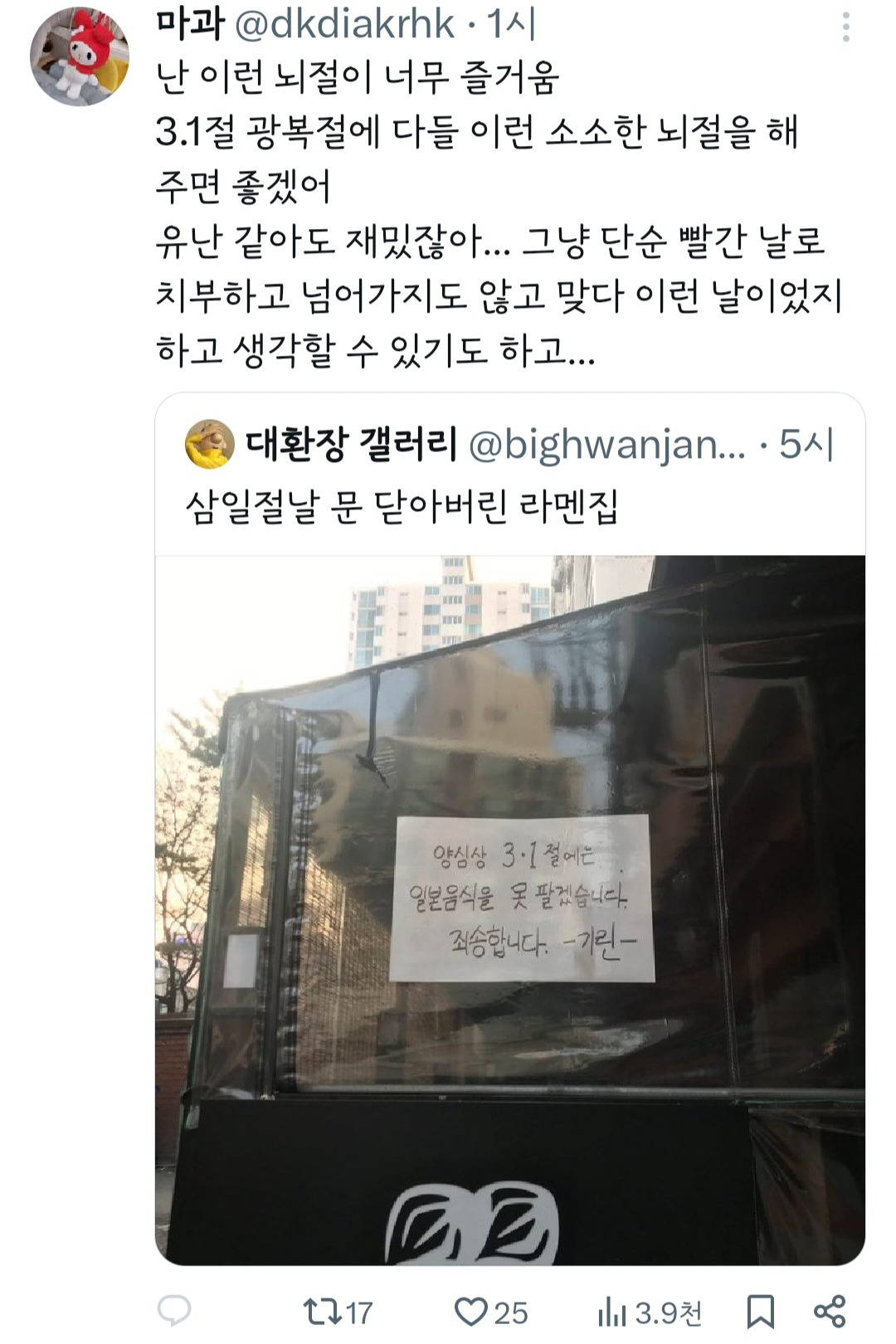View tweet analytics bar chart icon
Screen dimensions: 896x1344
(x=612, y=1312)
